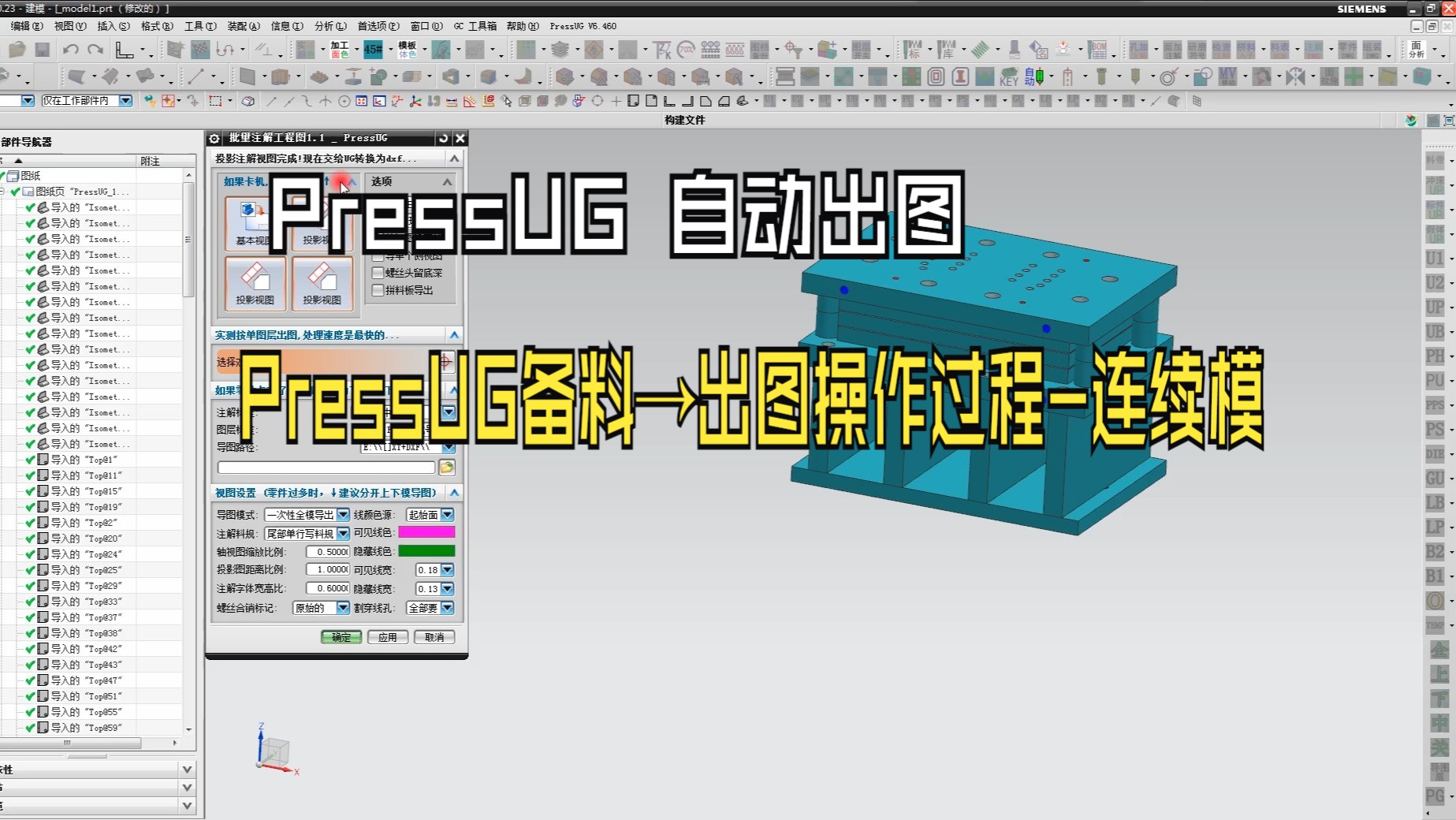Click the 确定 button
This screenshot has height=820, width=1456.
coord(341,637)
